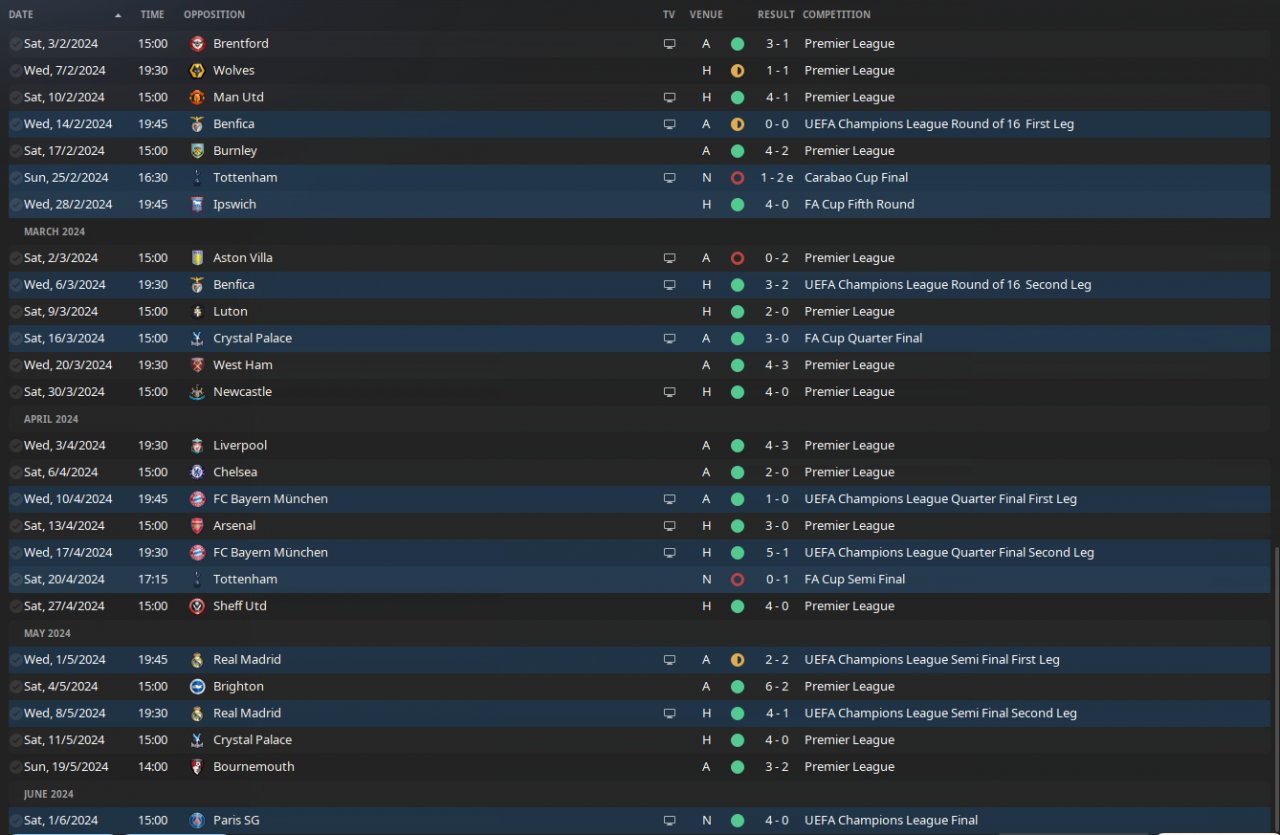
Task: Click the TV broadcast icon on Arsenal row
Action: [x=669, y=526]
